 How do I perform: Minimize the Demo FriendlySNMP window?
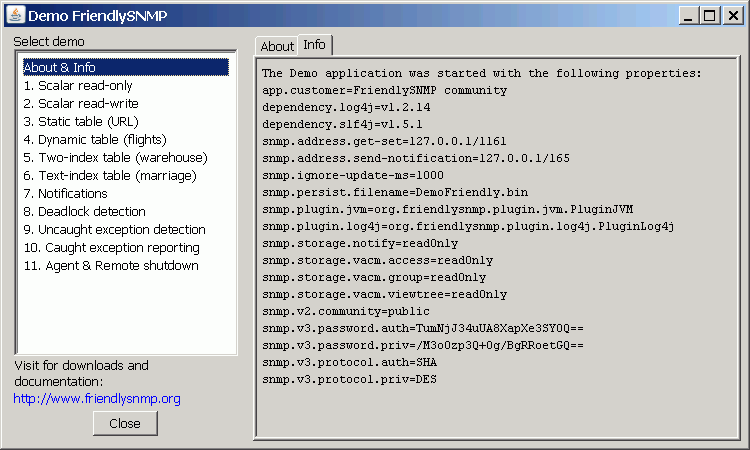coord(688,16)
